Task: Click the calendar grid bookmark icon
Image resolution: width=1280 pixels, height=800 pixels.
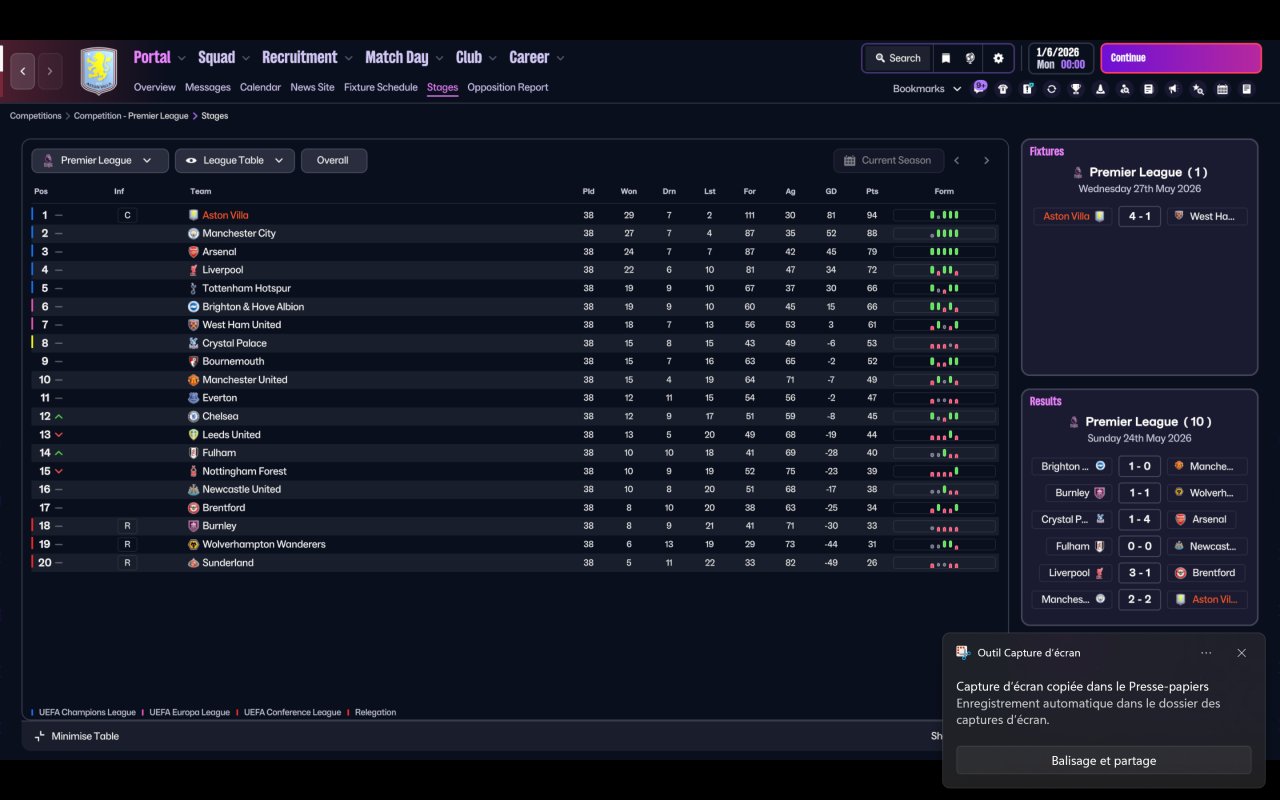Action: [1222, 89]
